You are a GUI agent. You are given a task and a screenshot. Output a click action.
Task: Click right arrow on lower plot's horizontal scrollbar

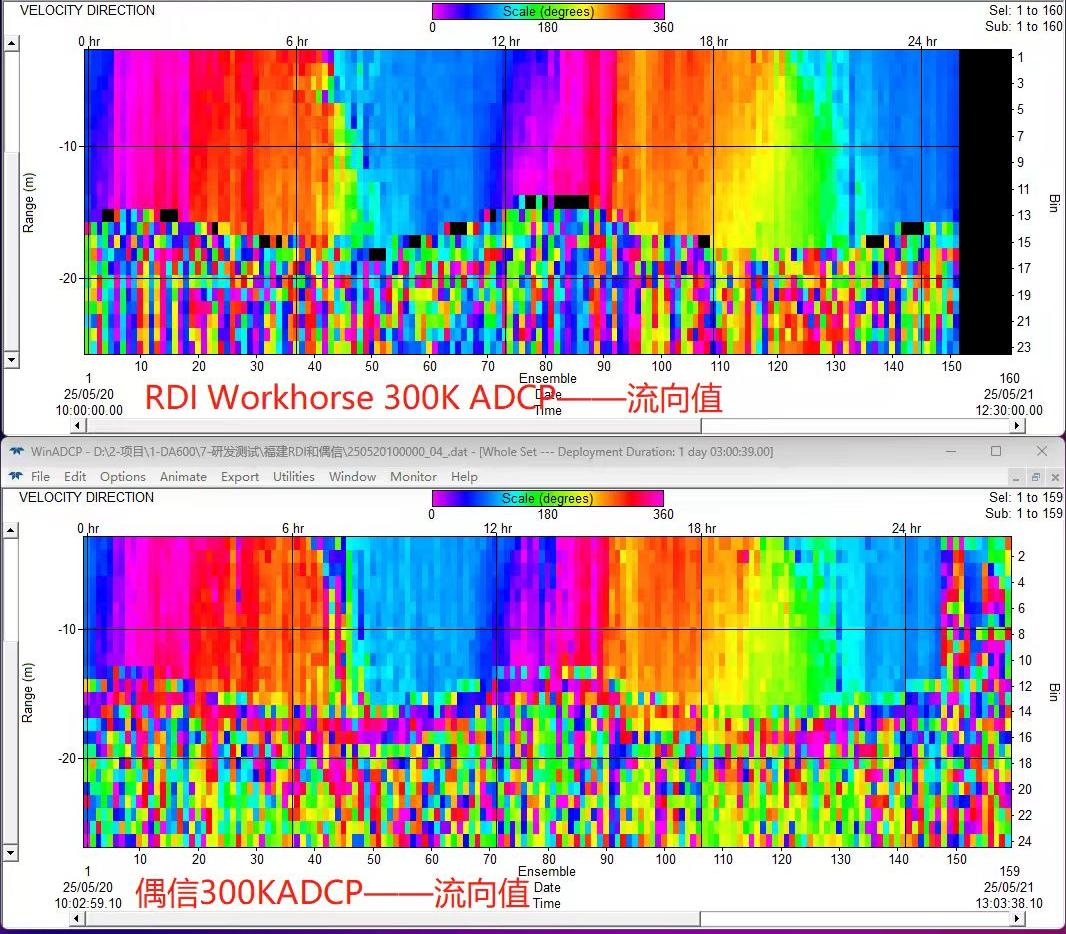pyautogui.click(x=1018, y=918)
